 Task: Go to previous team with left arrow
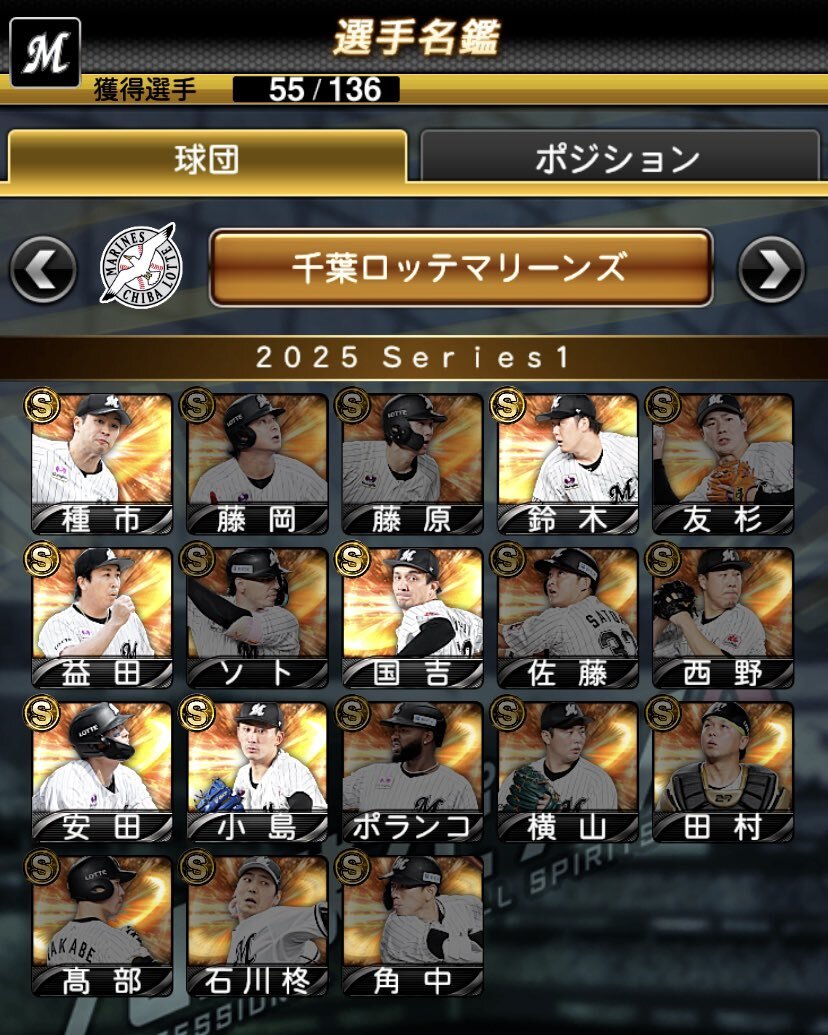point(43,269)
